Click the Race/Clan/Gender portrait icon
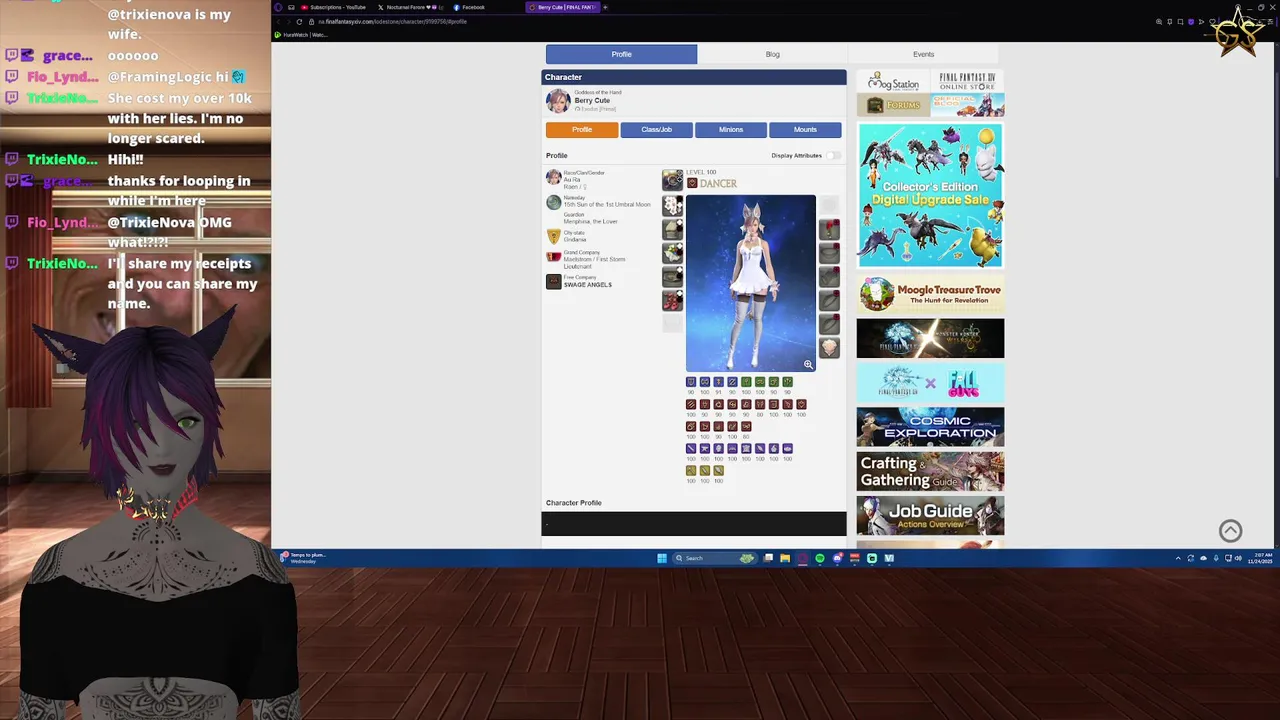The width and height of the screenshot is (1280, 720). click(x=553, y=177)
